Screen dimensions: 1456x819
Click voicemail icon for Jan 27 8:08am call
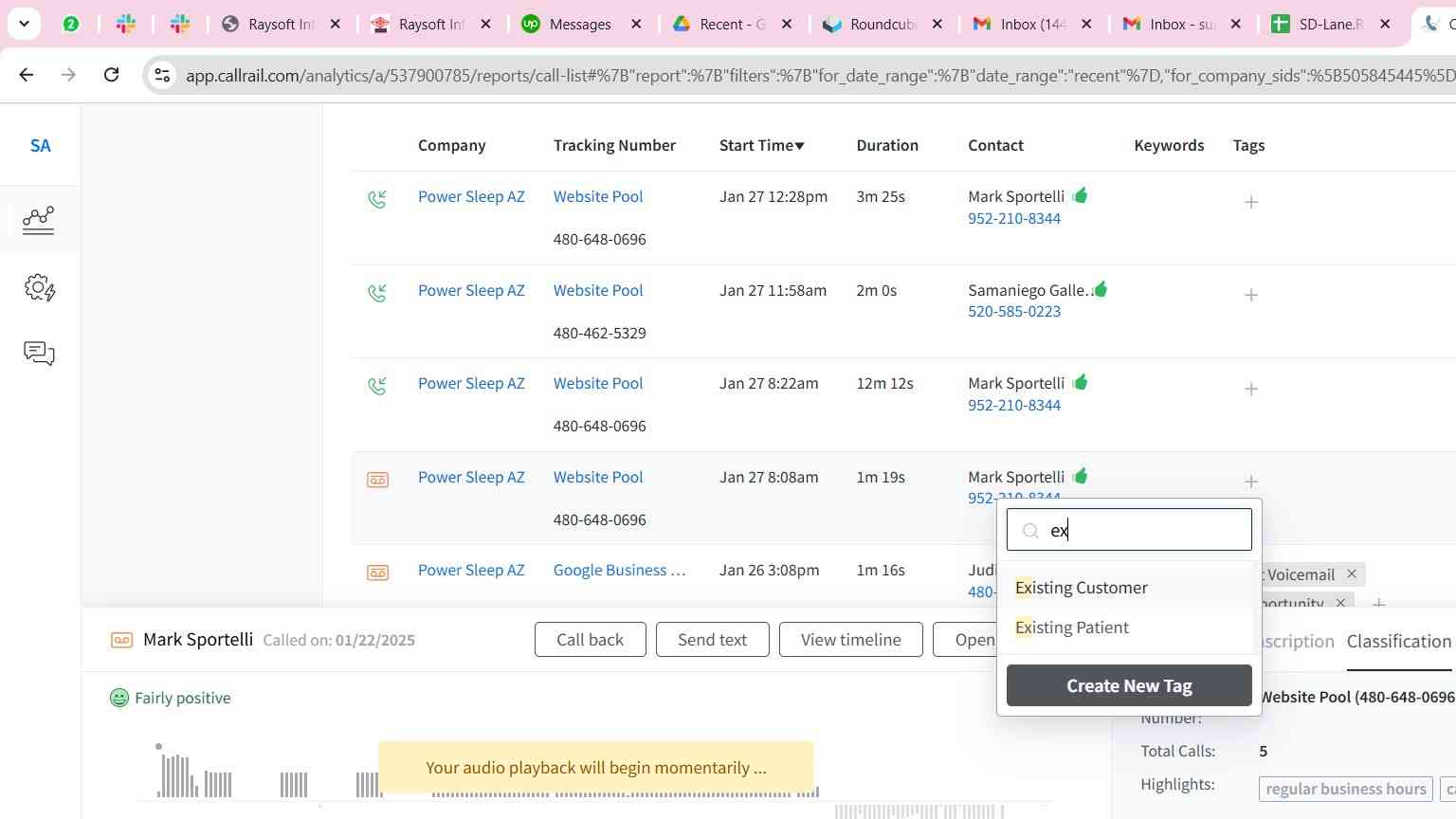coord(377,480)
